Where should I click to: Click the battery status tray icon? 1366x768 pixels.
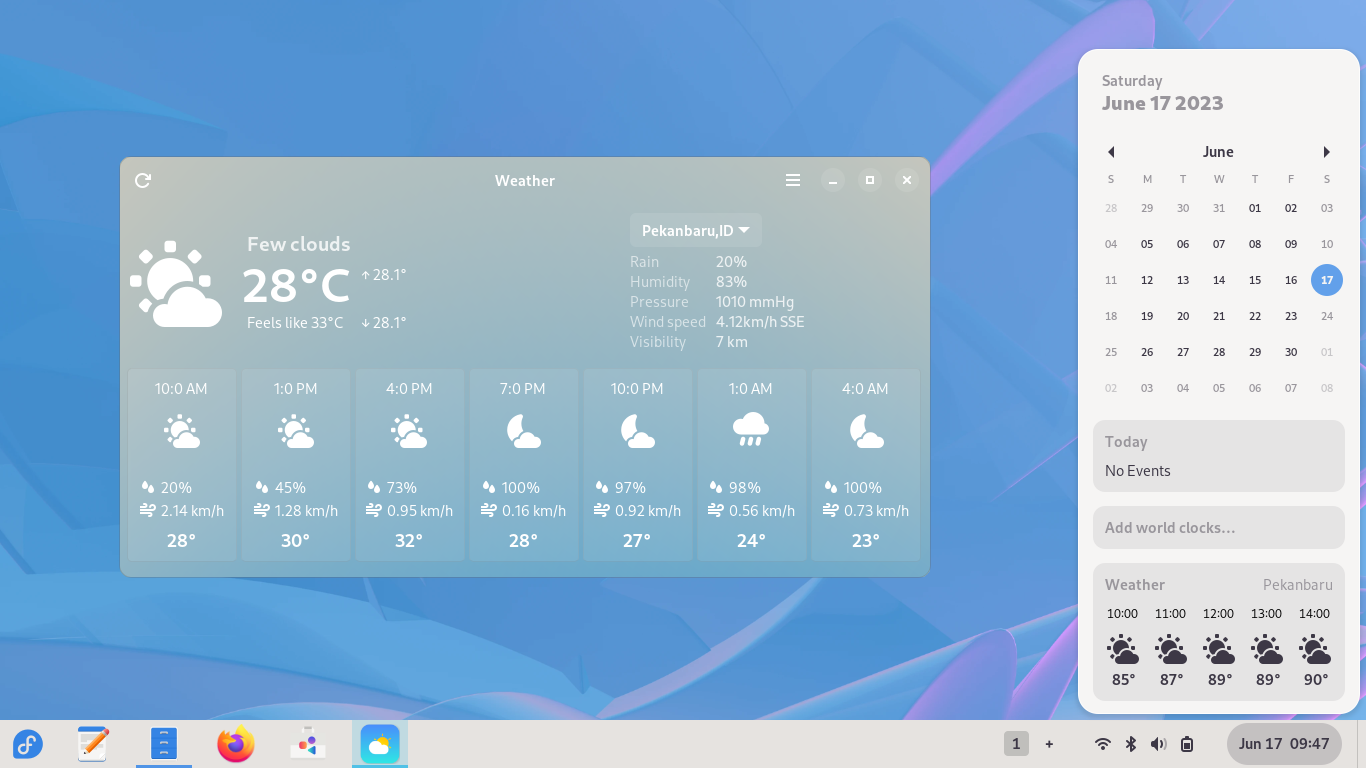[1187, 744]
